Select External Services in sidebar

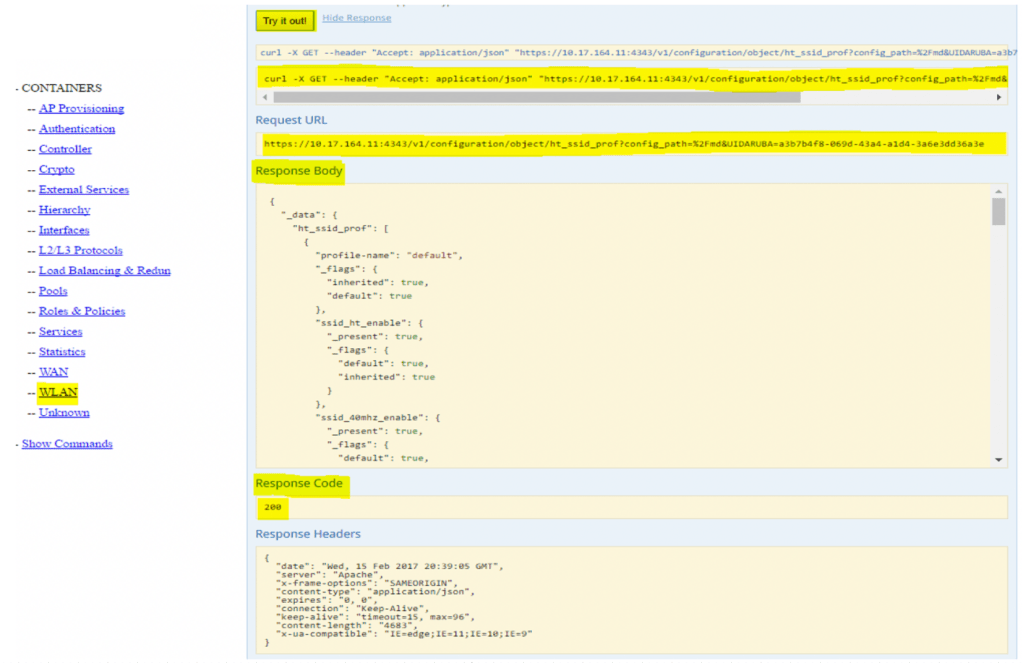(83, 190)
